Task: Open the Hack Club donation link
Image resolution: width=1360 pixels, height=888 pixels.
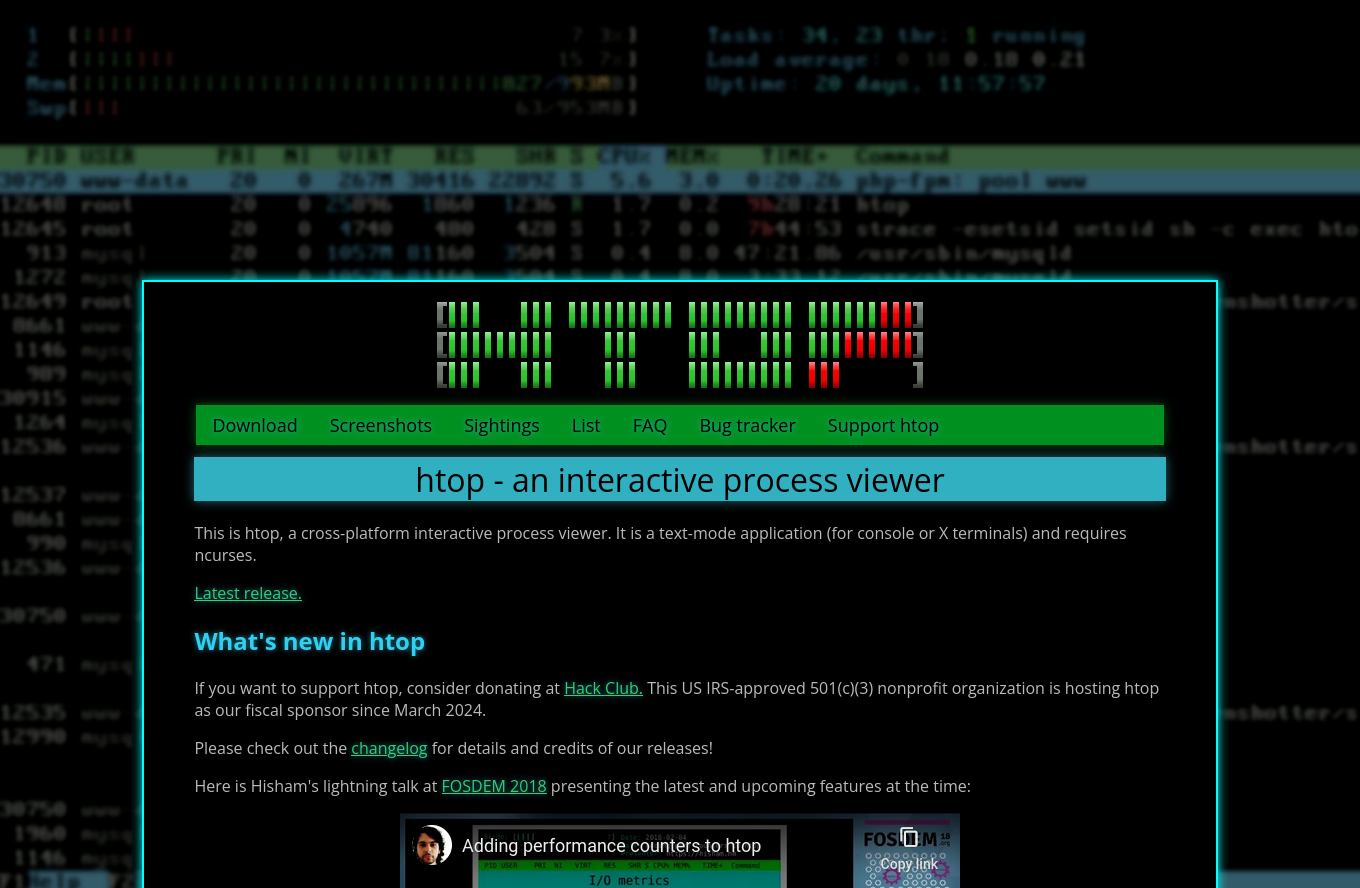Action: 603,688
